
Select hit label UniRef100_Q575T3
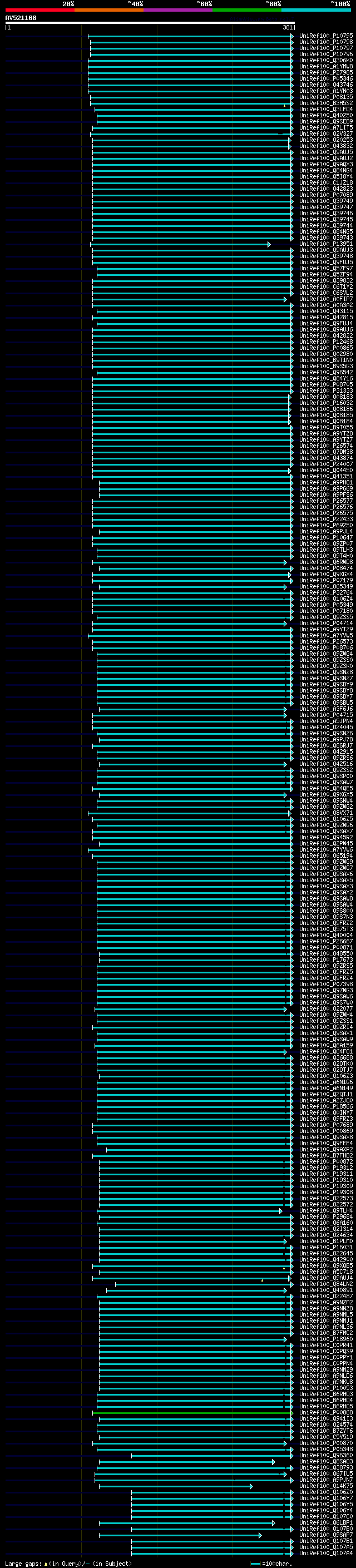coord(325,929)
